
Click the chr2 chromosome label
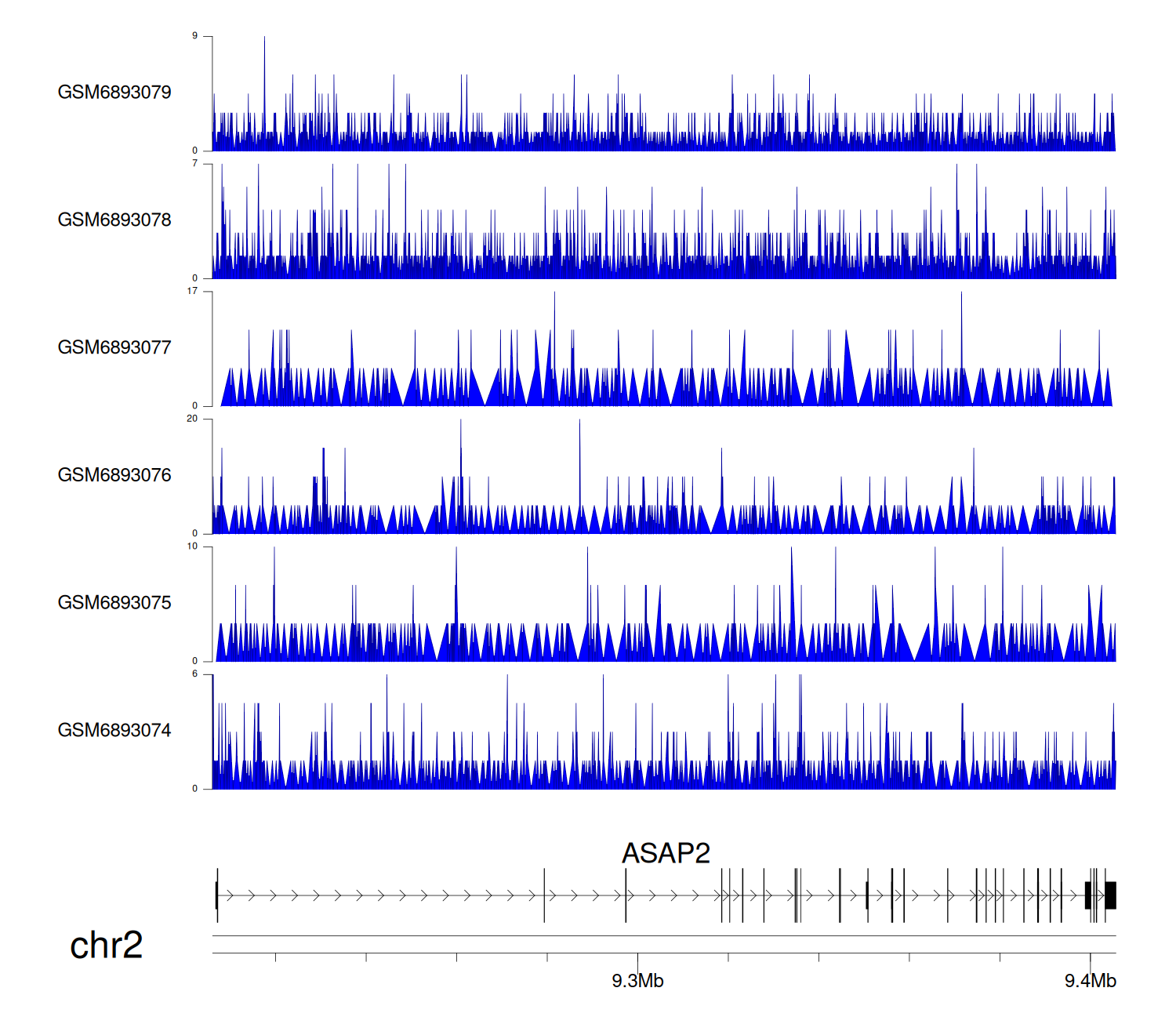pyautogui.click(x=106, y=945)
